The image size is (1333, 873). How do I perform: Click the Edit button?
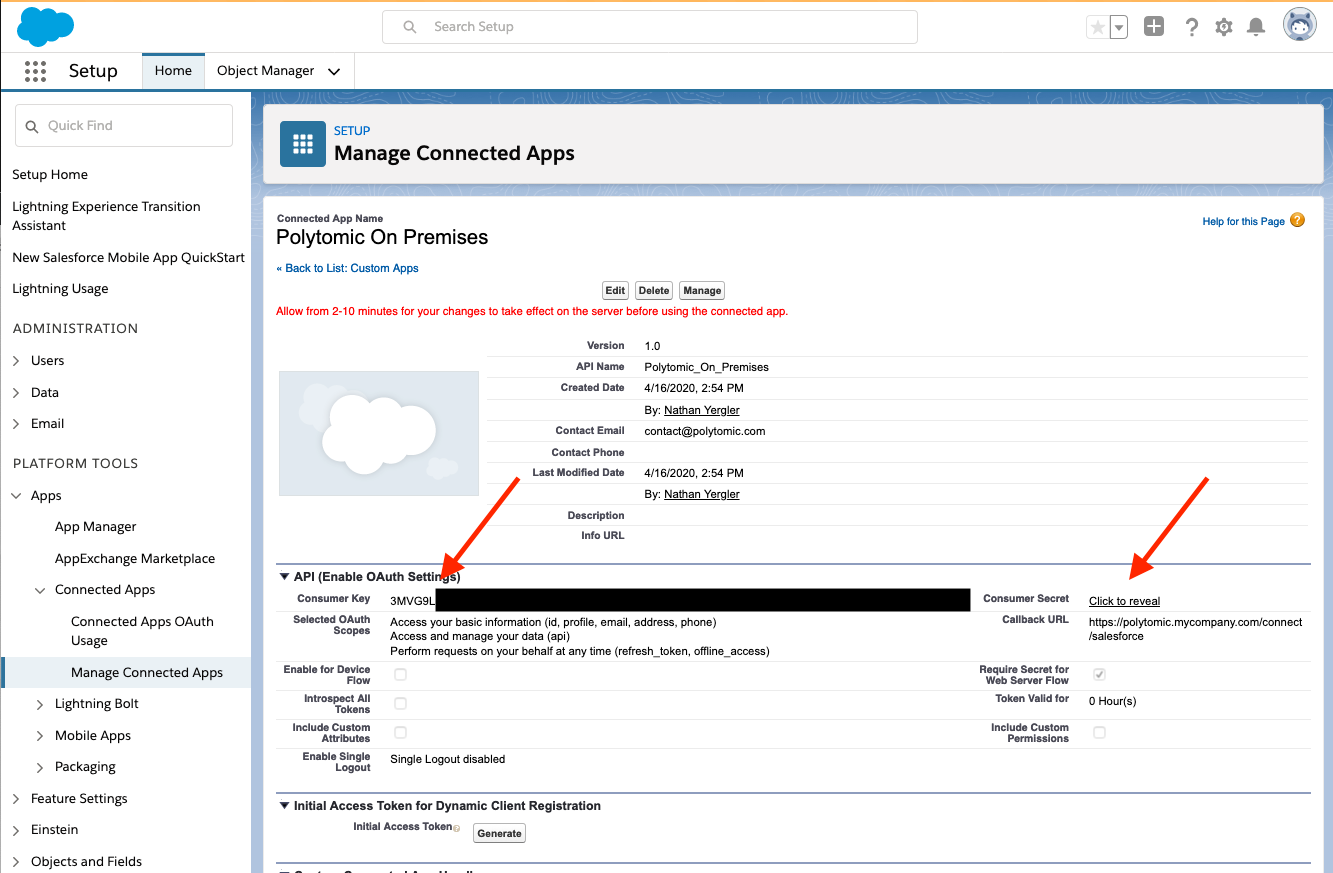click(615, 290)
